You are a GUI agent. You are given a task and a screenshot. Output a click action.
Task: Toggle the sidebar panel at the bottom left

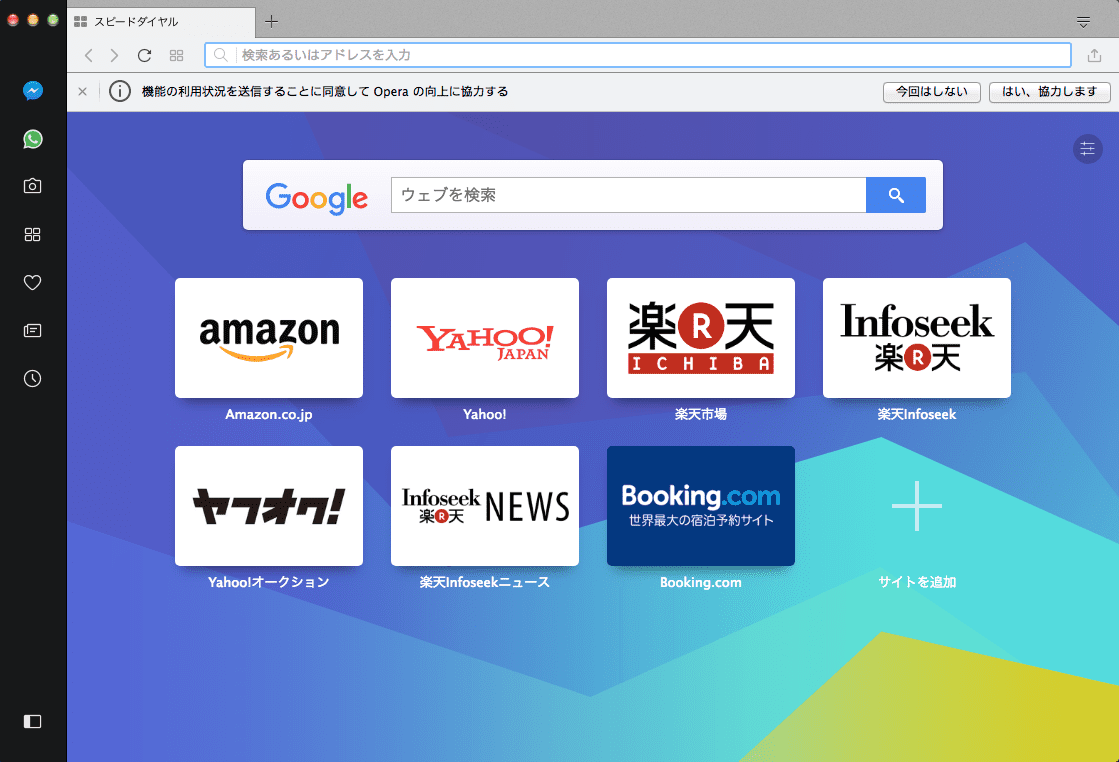[33, 721]
